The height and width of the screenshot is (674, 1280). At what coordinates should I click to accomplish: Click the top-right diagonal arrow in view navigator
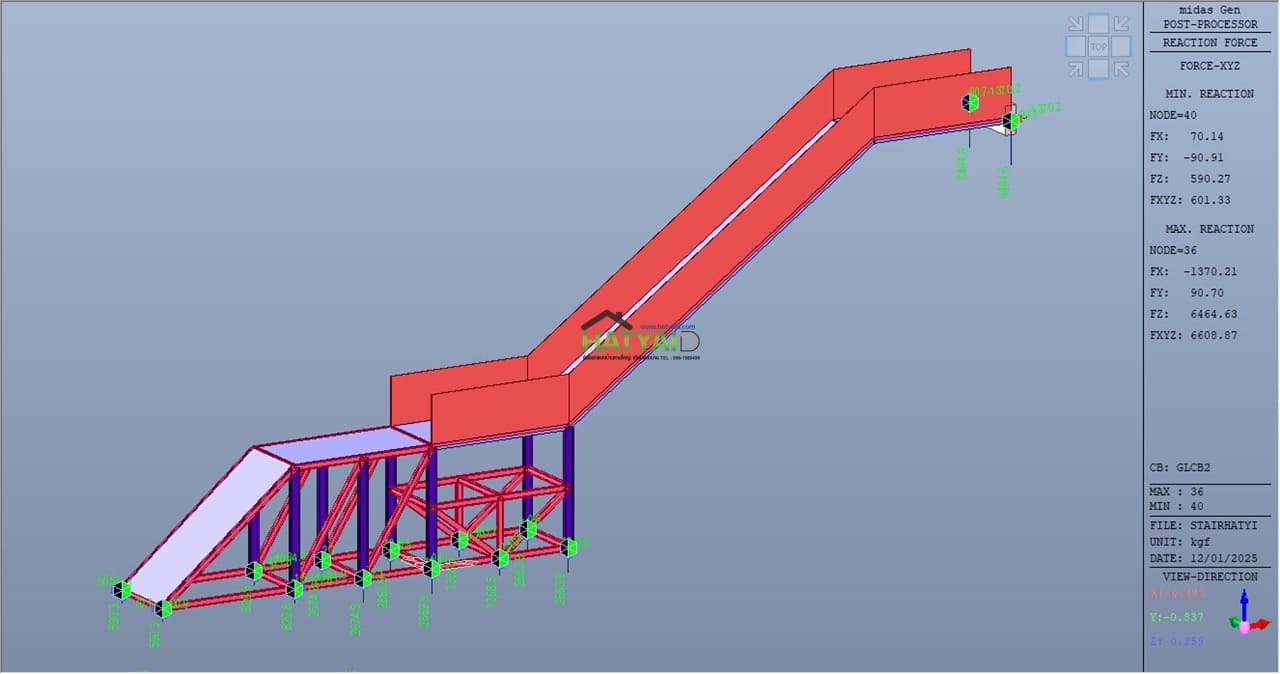pos(1121,23)
